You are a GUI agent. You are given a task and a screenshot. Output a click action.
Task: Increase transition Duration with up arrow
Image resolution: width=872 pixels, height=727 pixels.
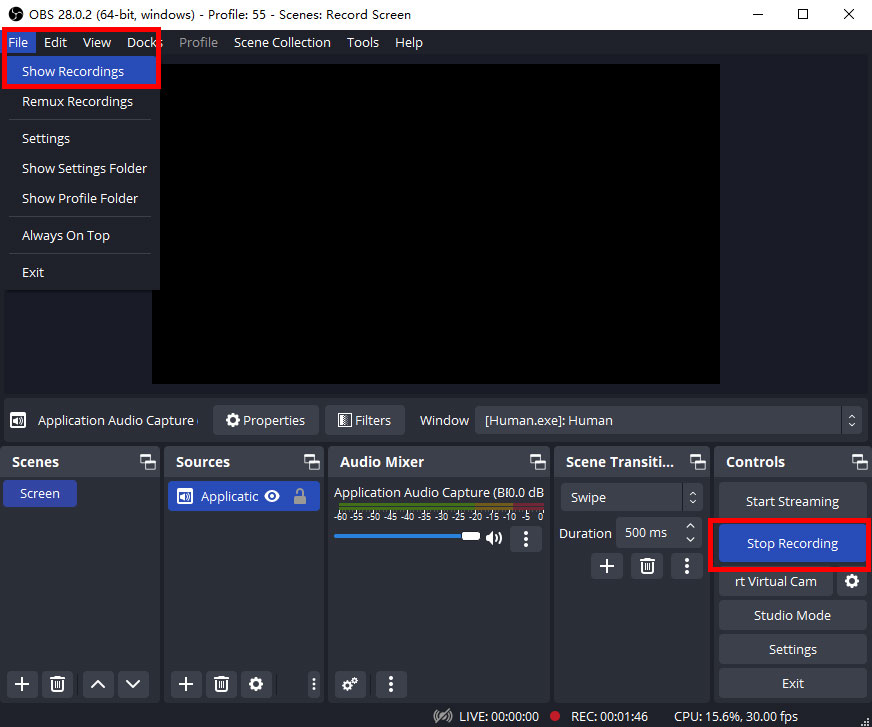690,526
